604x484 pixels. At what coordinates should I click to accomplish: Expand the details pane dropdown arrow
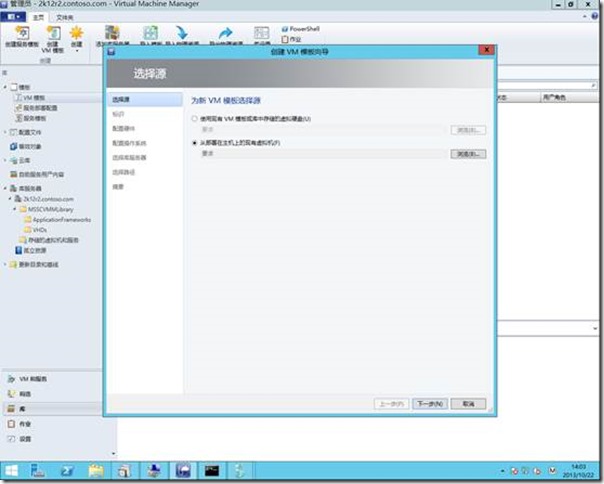595,329
